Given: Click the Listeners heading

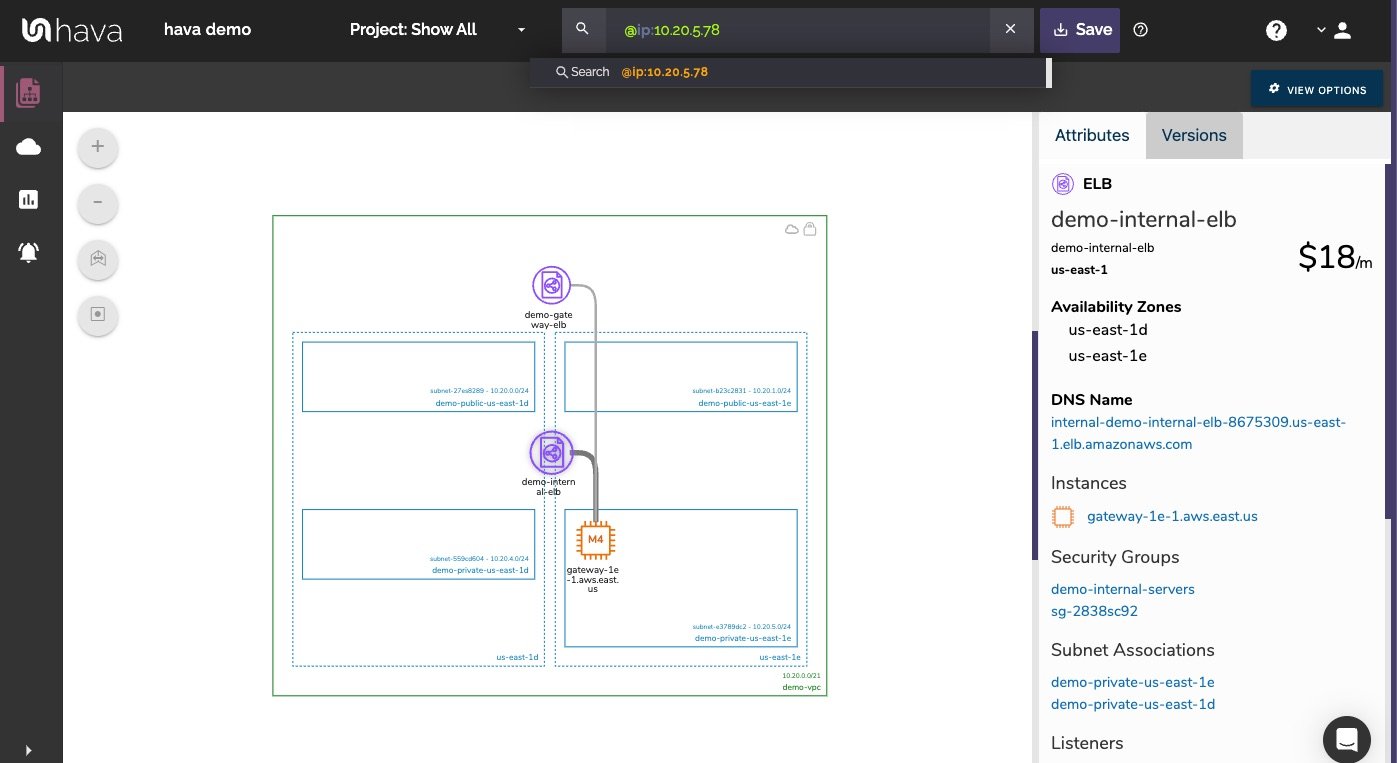Looking at the screenshot, I should click(1087, 743).
